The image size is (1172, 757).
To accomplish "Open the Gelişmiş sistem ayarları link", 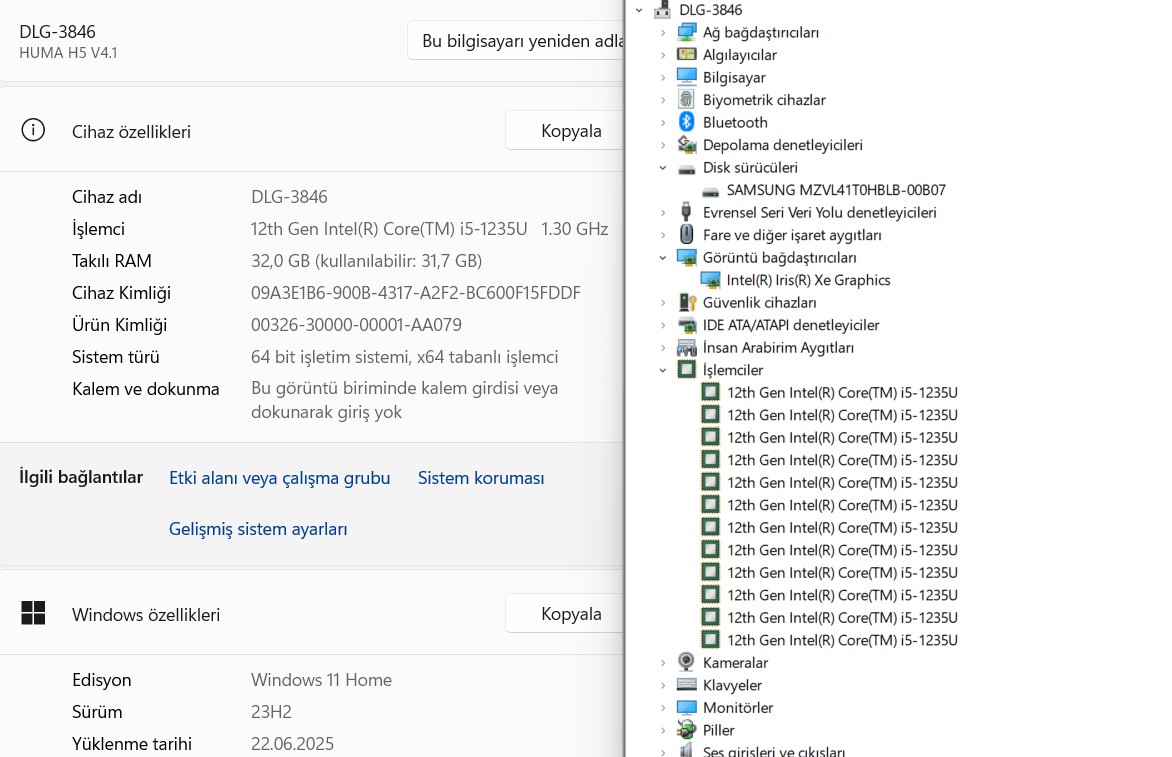I will (x=258, y=529).
